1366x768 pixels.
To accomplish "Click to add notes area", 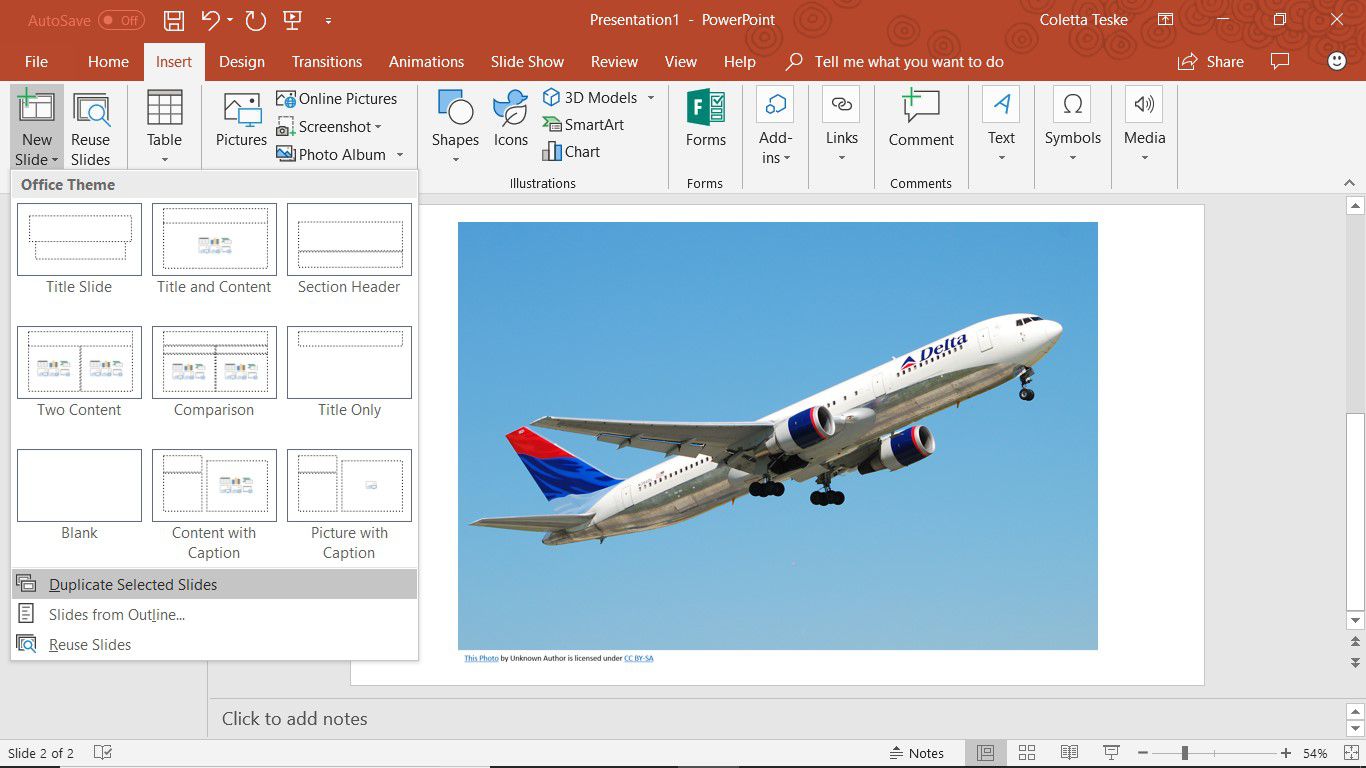I will coord(777,719).
